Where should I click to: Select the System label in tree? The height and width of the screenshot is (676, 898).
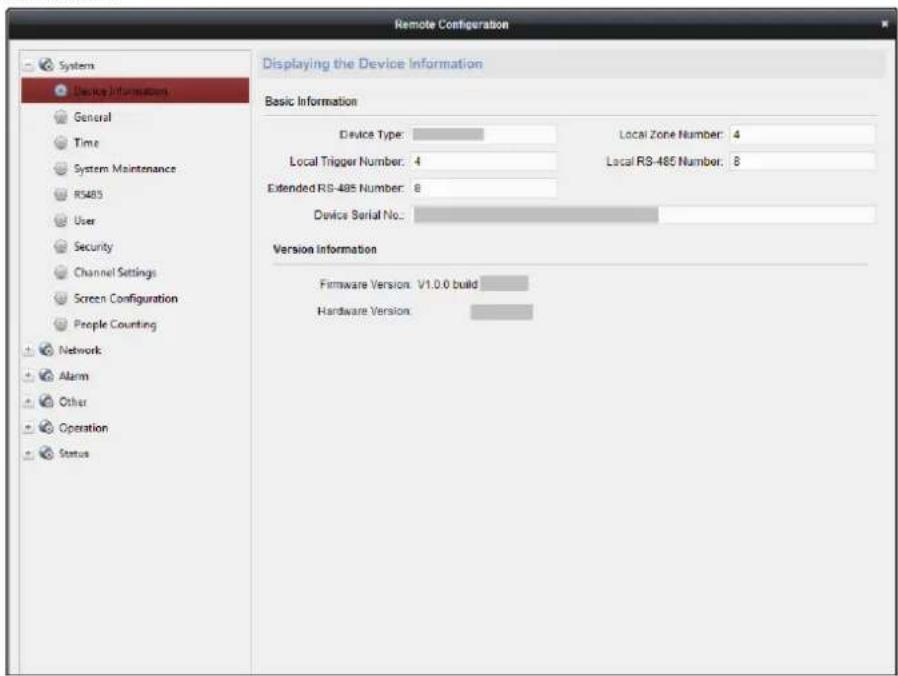(77, 65)
